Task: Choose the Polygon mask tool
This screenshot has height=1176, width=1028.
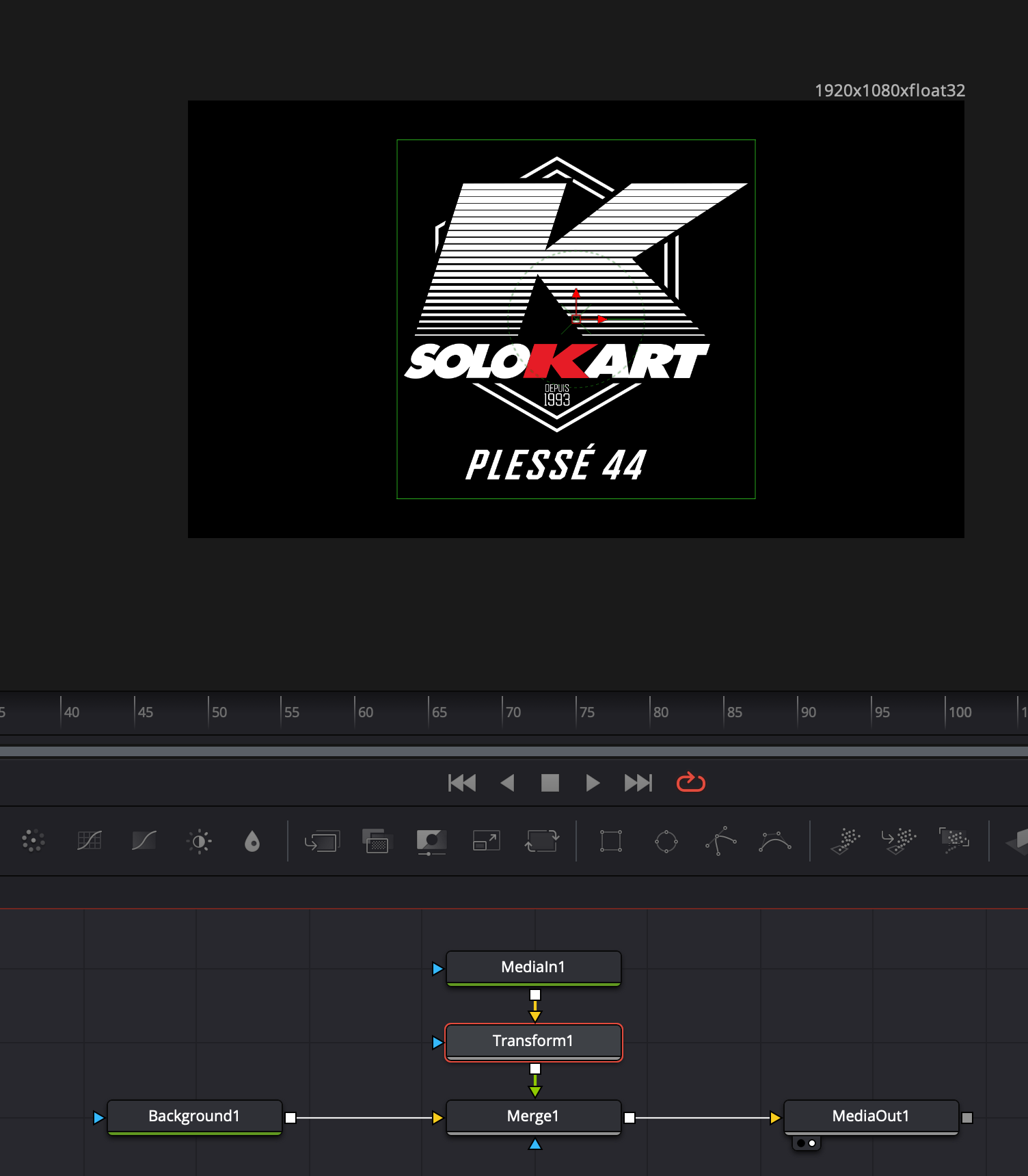Action: click(720, 841)
